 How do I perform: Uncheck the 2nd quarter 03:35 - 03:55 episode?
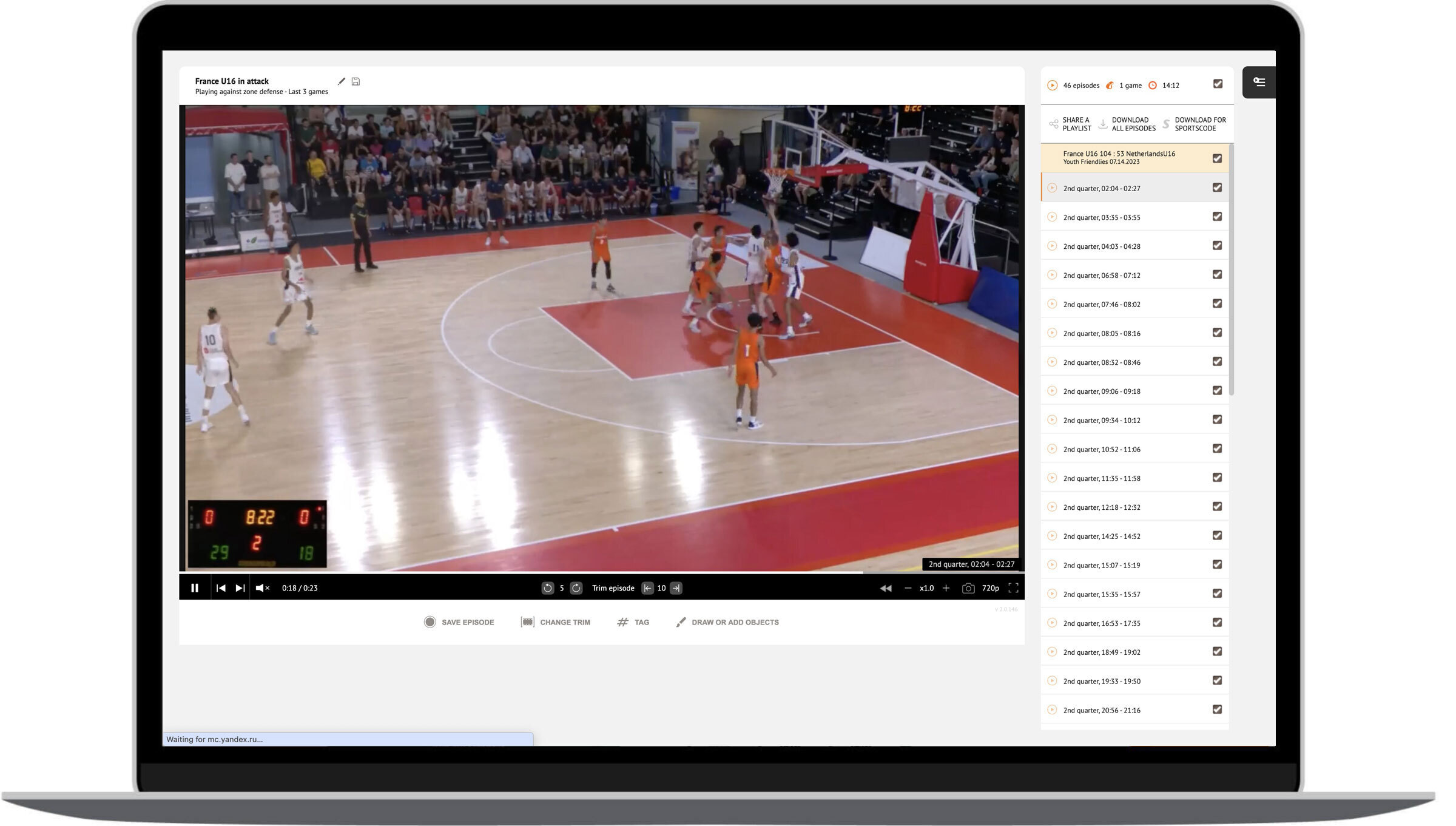[1217, 217]
